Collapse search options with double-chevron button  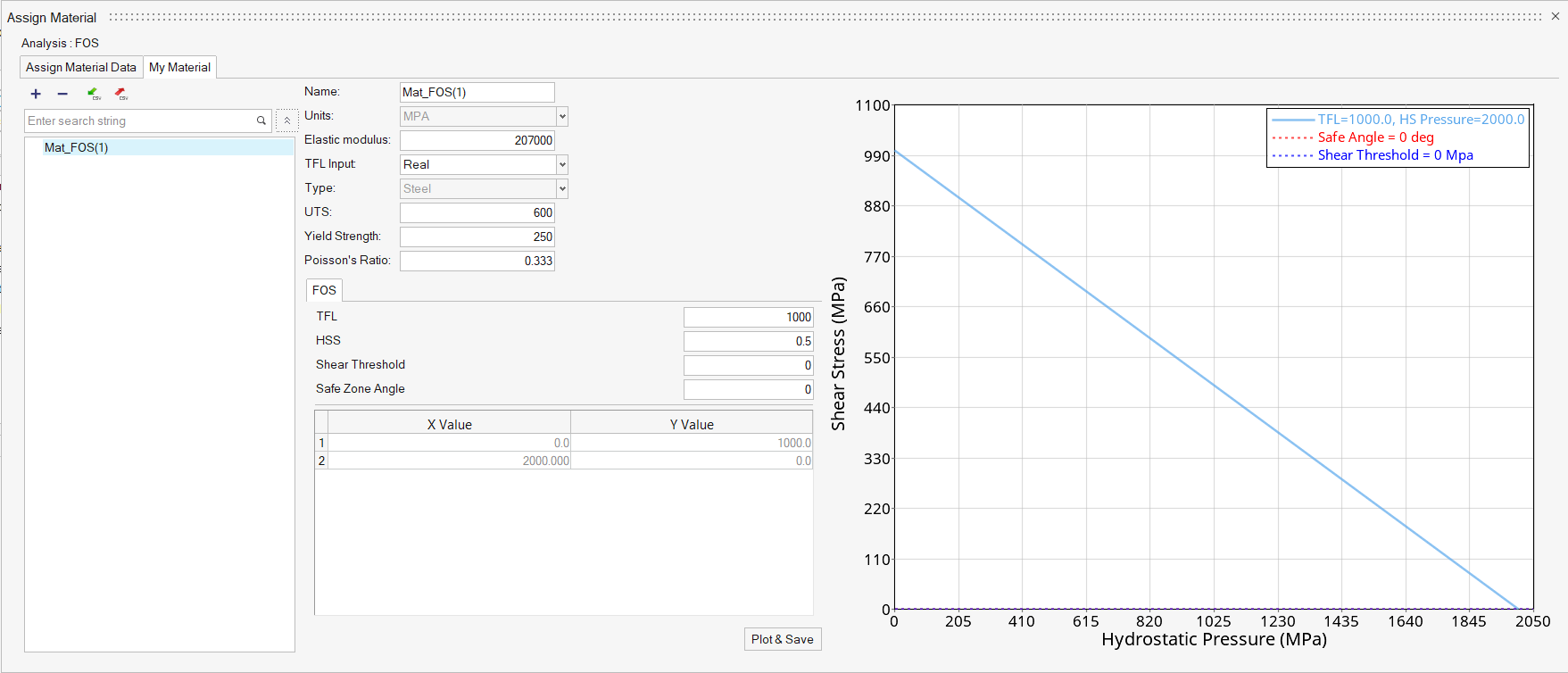pos(287,121)
